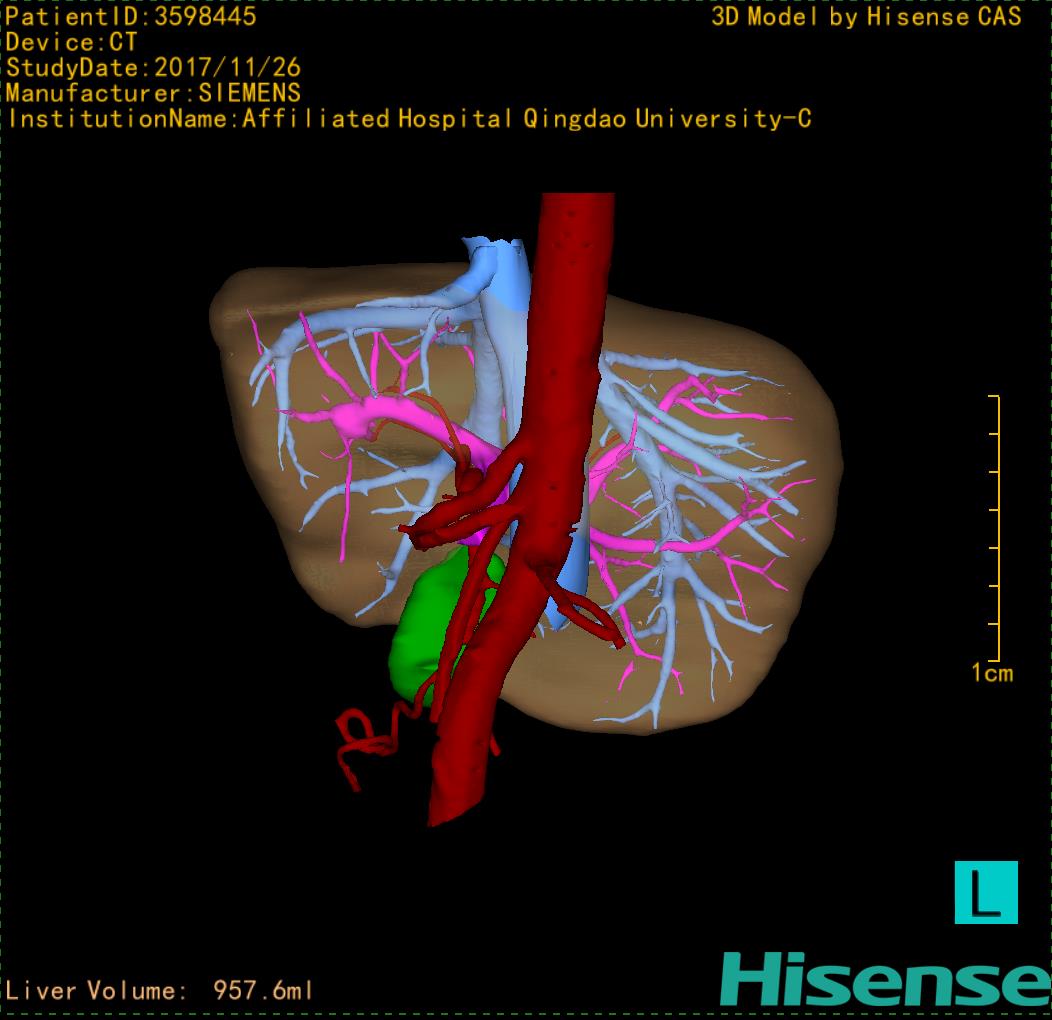The width and height of the screenshot is (1052, 1020).
Task: Click the Liver Volume 957.6ml readout
Action: click(159, 990)
